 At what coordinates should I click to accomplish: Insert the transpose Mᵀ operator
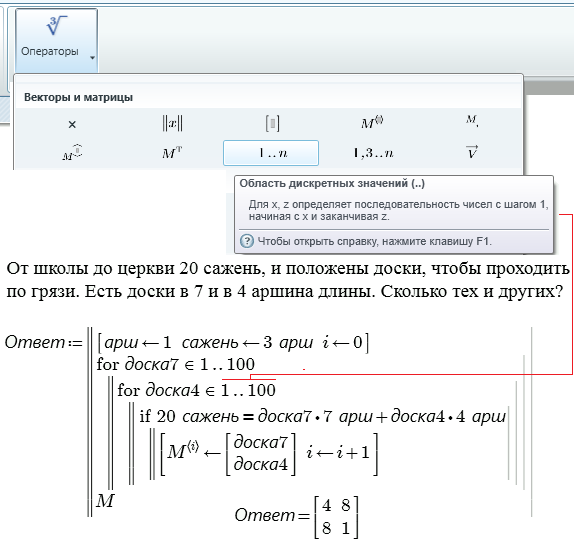point(172,153)
